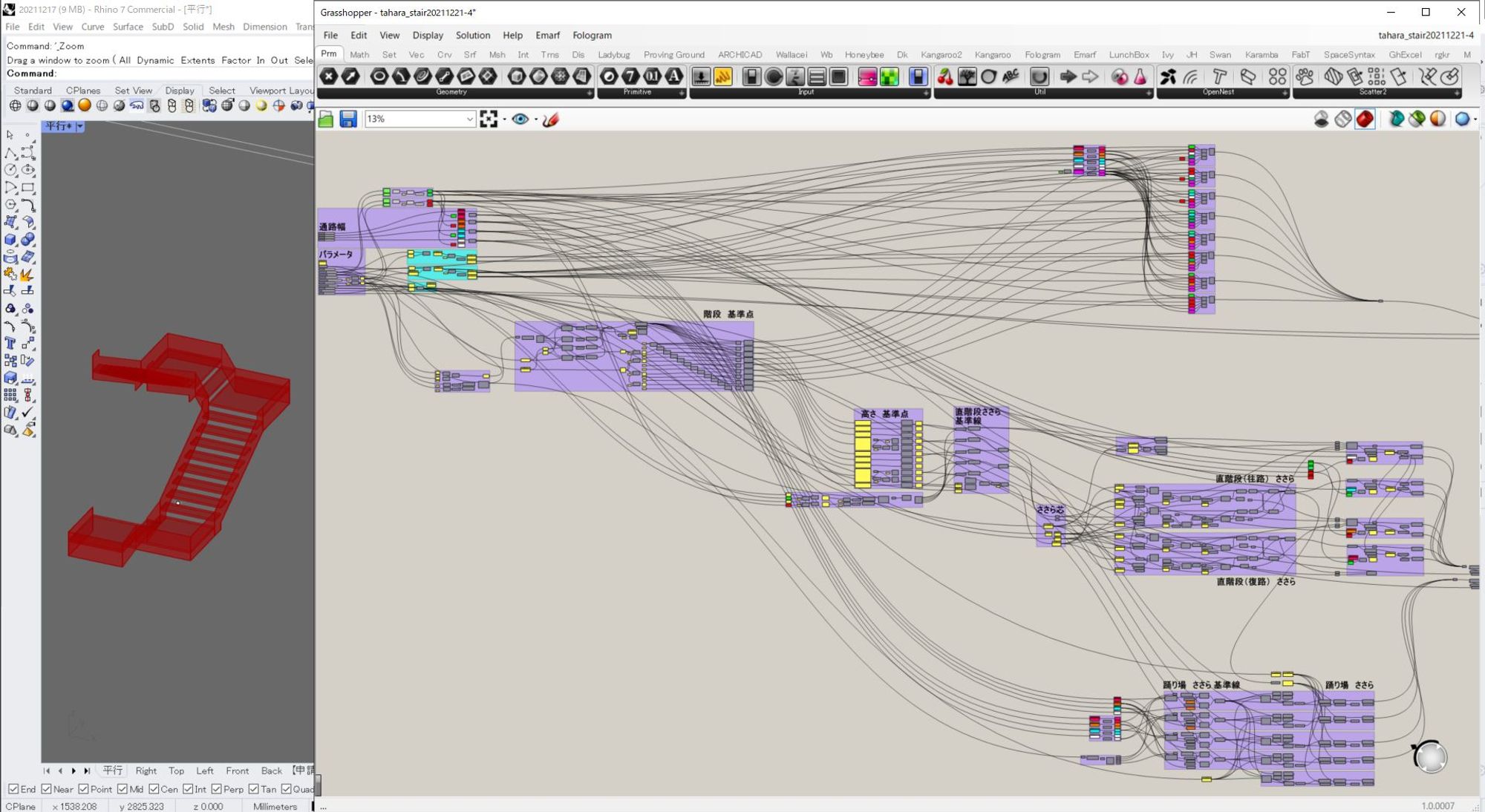Click the Box solid tool in Rhino sidebar

10,240
